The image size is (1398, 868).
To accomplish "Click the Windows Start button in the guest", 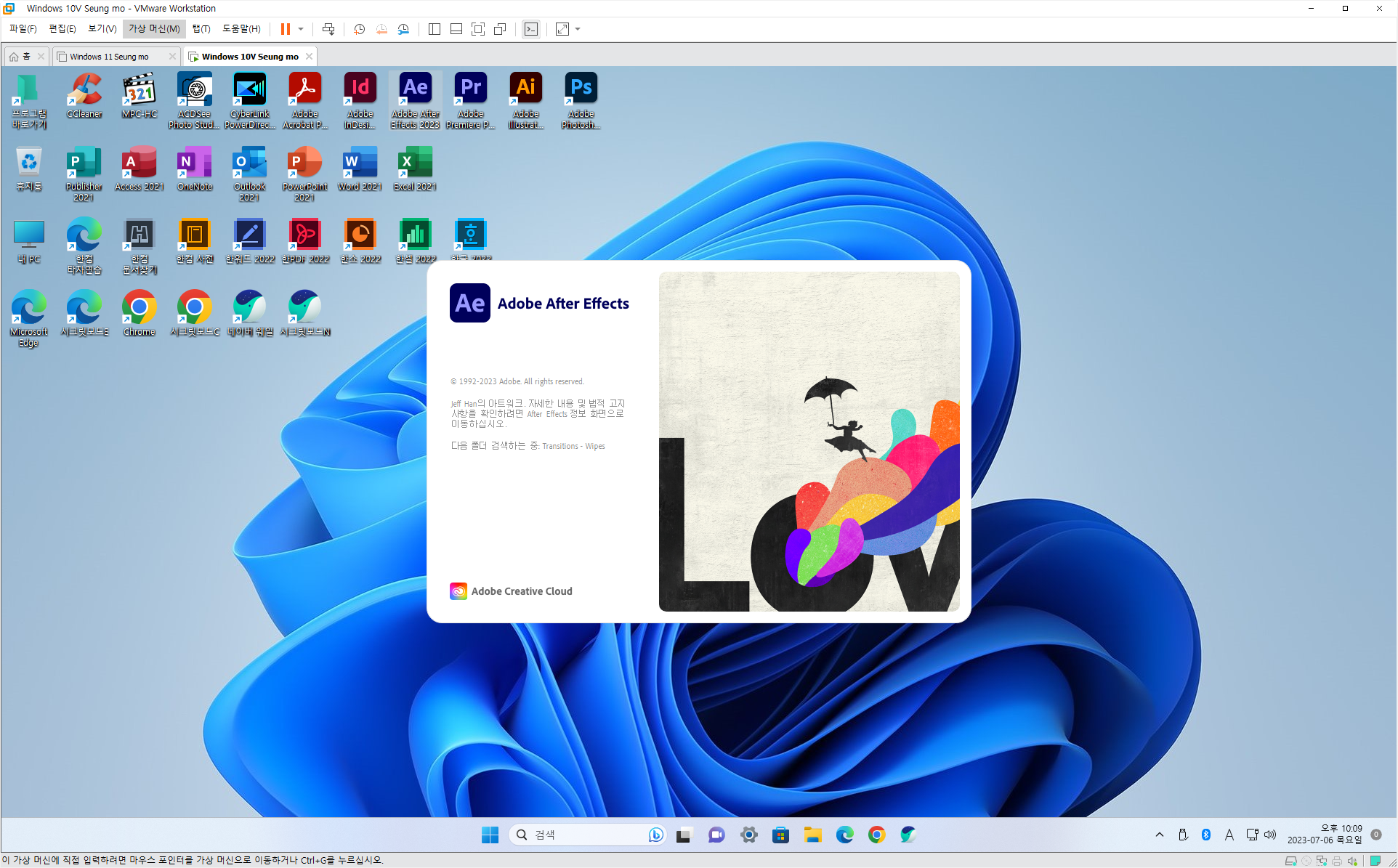I will 490,835.
